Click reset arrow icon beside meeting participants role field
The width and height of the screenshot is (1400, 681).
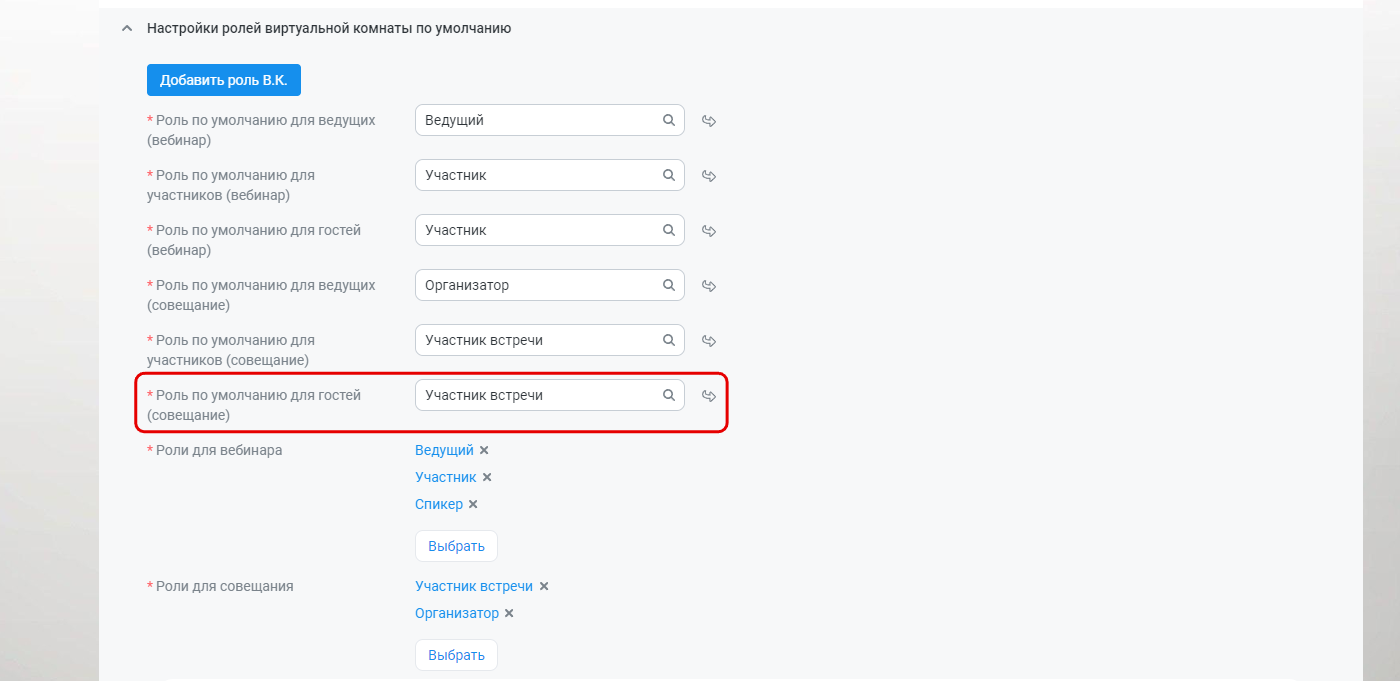(709, 341)
